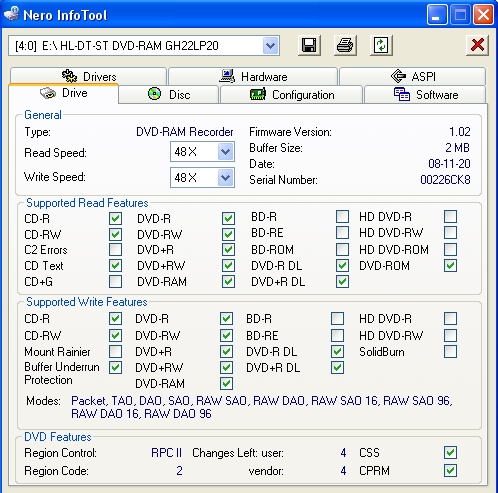Toggle Buffer Underrun Protection checkbox

[x=115, y=367]
